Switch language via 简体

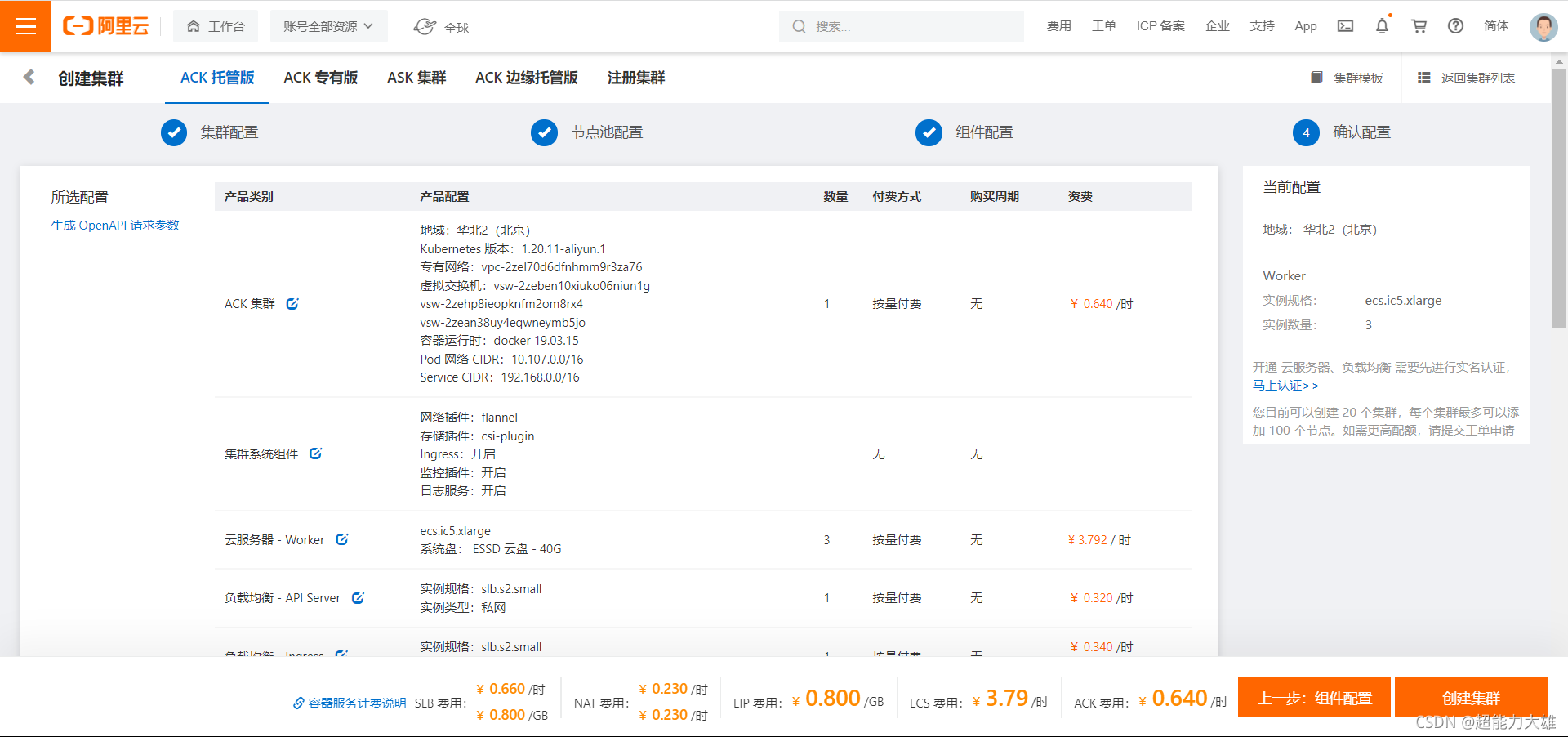point(1496,26)
